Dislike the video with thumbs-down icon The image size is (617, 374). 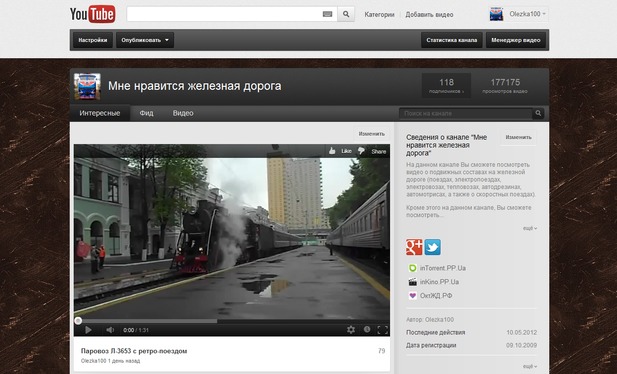[x=361, y=151]
